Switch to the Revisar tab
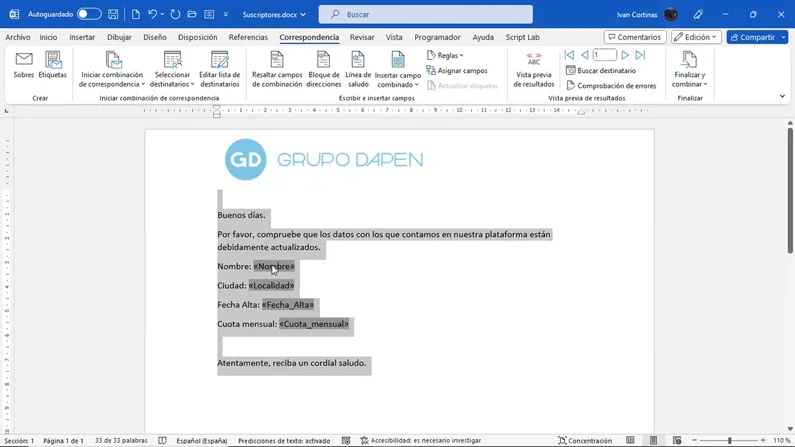 coord(362,37)
